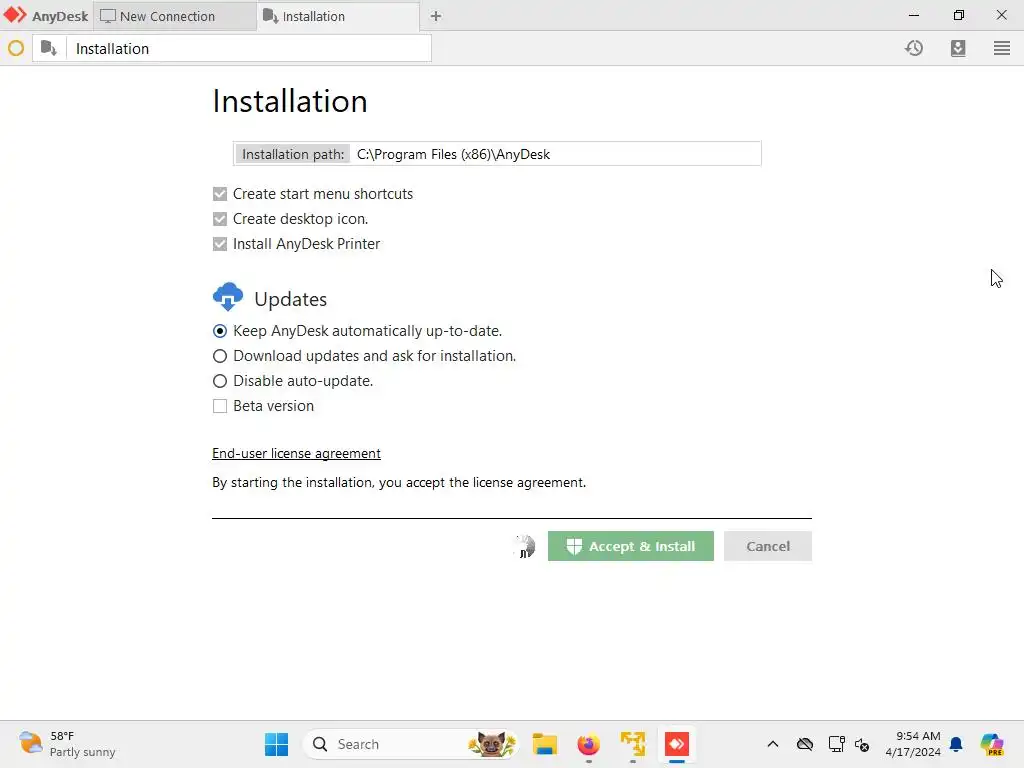Image resolution: width=1024 pixels, height=768 pixels.
Task: Open AnyDesk taskbar icon
Action: pyautogui.click(x=677, y=744)
